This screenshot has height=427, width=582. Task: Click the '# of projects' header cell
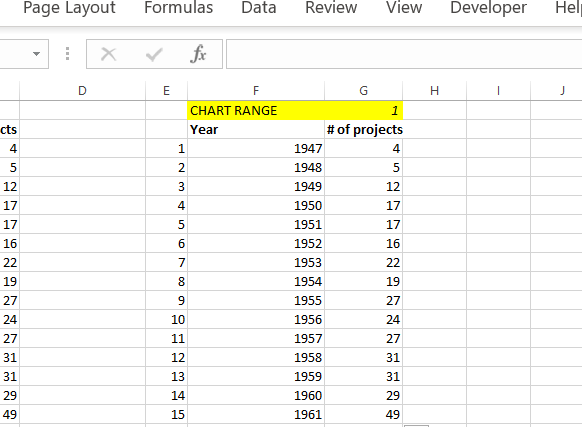[x=364, y=130]
